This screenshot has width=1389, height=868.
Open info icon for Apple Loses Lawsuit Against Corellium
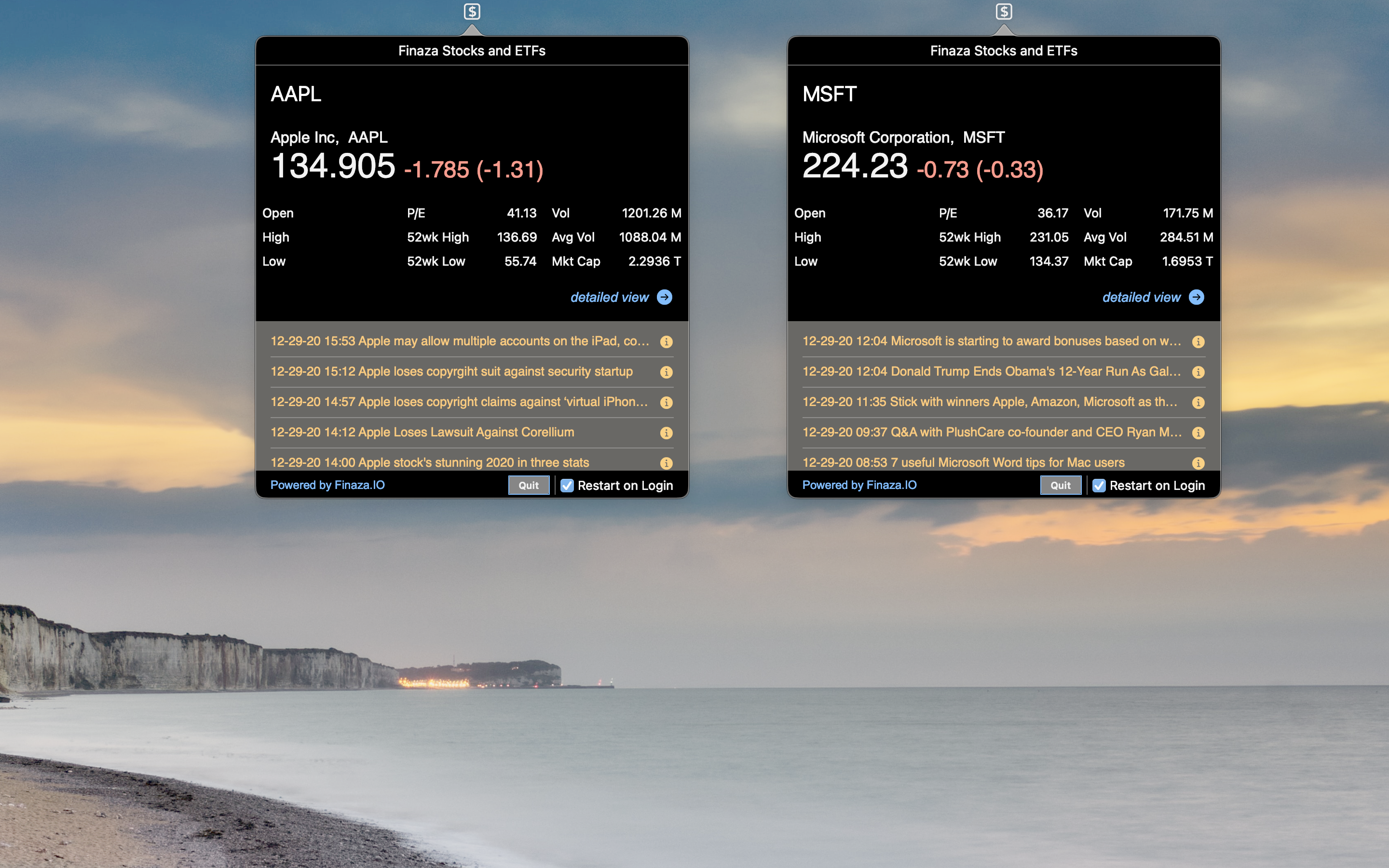[x=666, y=433]
